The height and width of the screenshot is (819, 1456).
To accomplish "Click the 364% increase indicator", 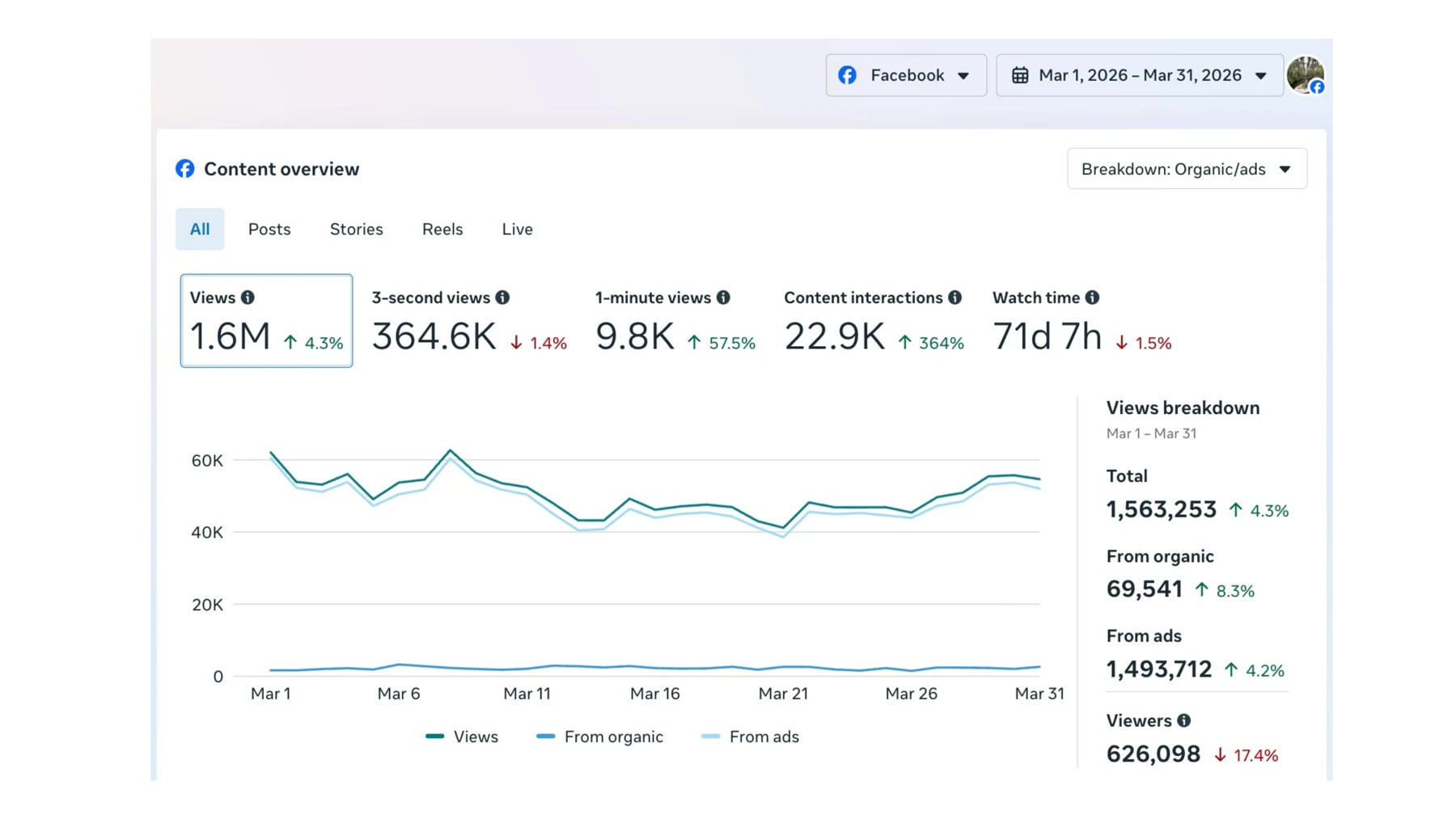I will [931, 343].
